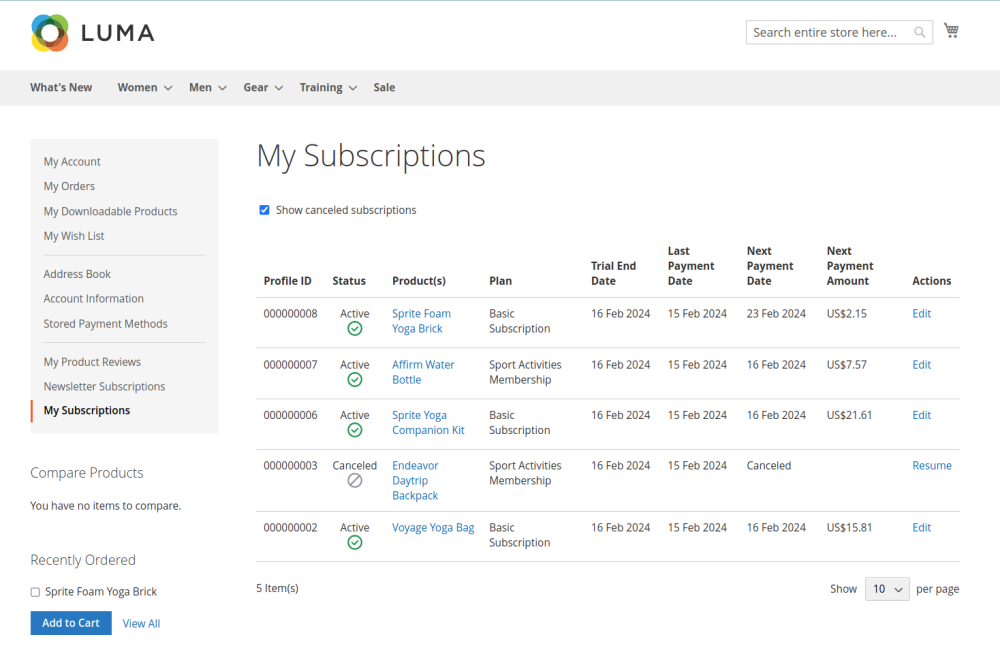Click active checkmark icon for profile 000000002
Viewport: 1000px width, 650px height.
click(x=355, y=542)
